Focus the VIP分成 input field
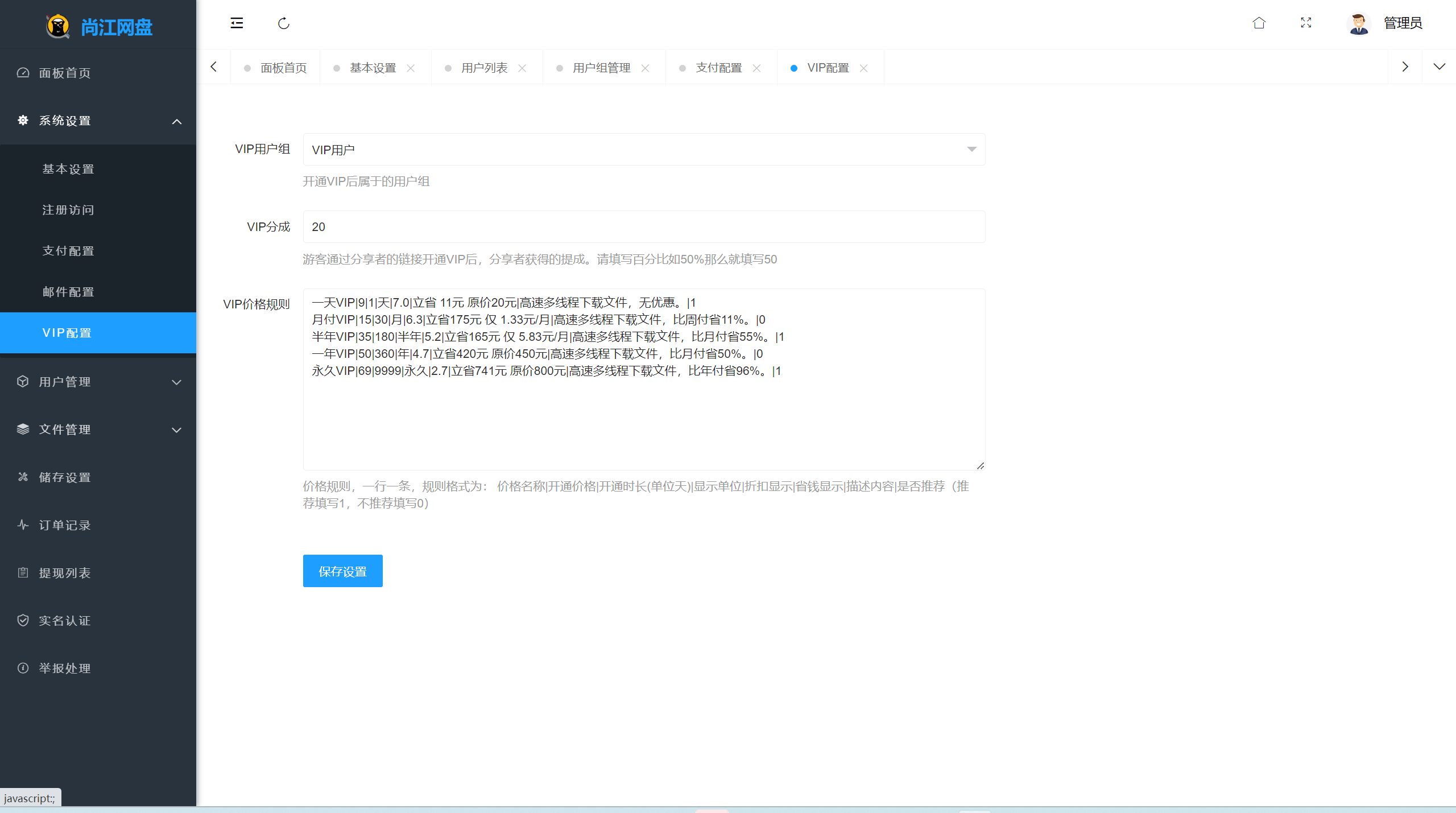The image size is (1456, 813). pyautogui.click(x=644, y=227)
